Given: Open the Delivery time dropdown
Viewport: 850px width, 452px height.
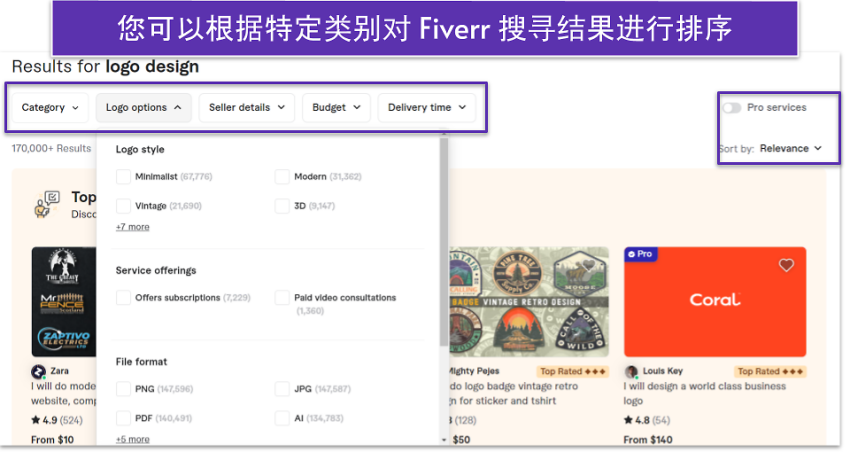Looking at the screenshot, I should [x=427, y=107].
